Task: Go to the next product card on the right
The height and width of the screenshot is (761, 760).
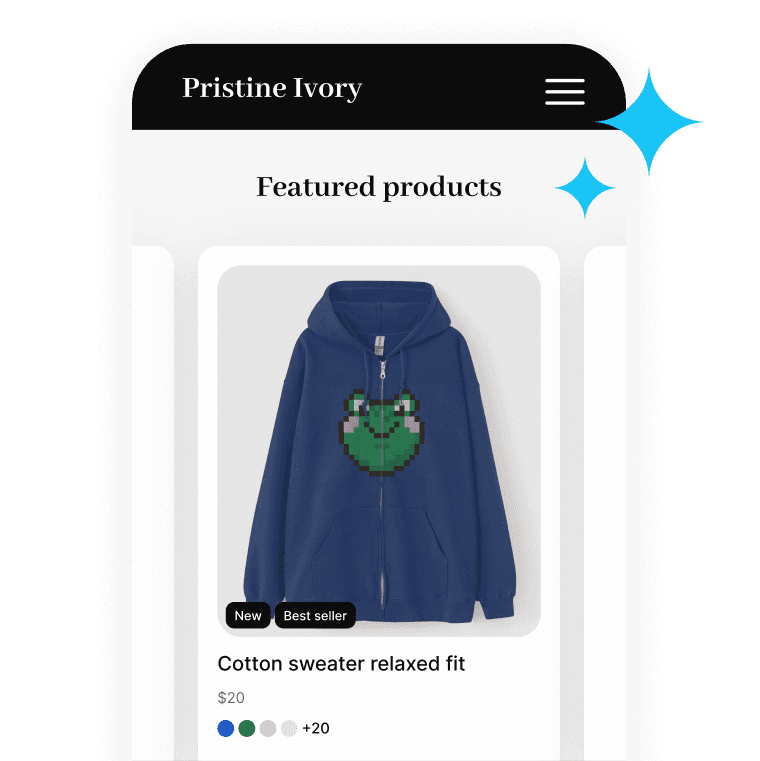Action: (x=605, y=503)
